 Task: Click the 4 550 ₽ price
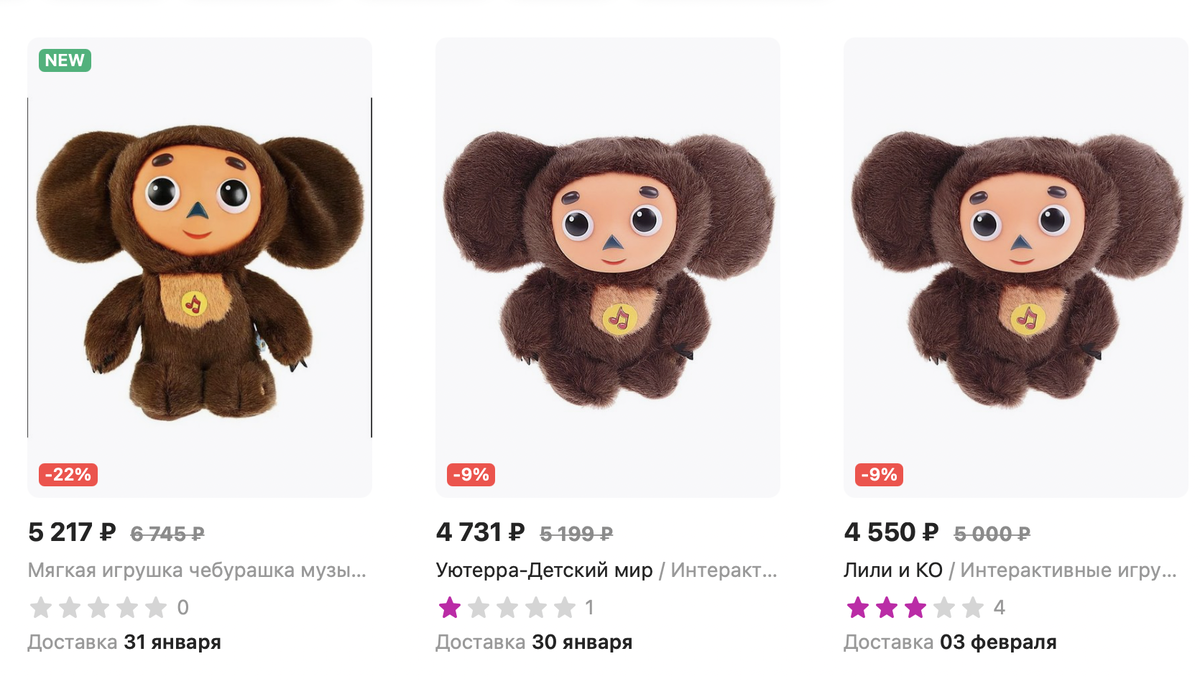tap(891, 532)
